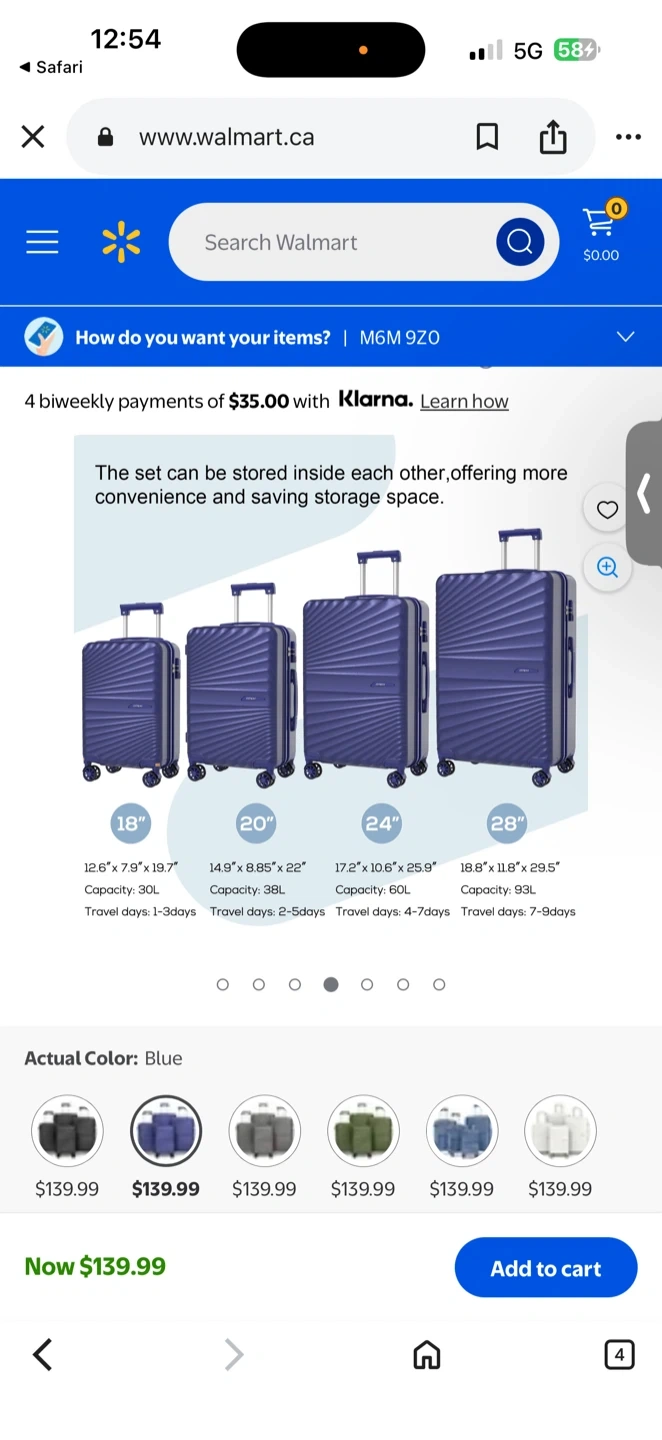Click the Klarna Learn how link
Viewport: 662px width, 1440px height.
pos(464,401)
